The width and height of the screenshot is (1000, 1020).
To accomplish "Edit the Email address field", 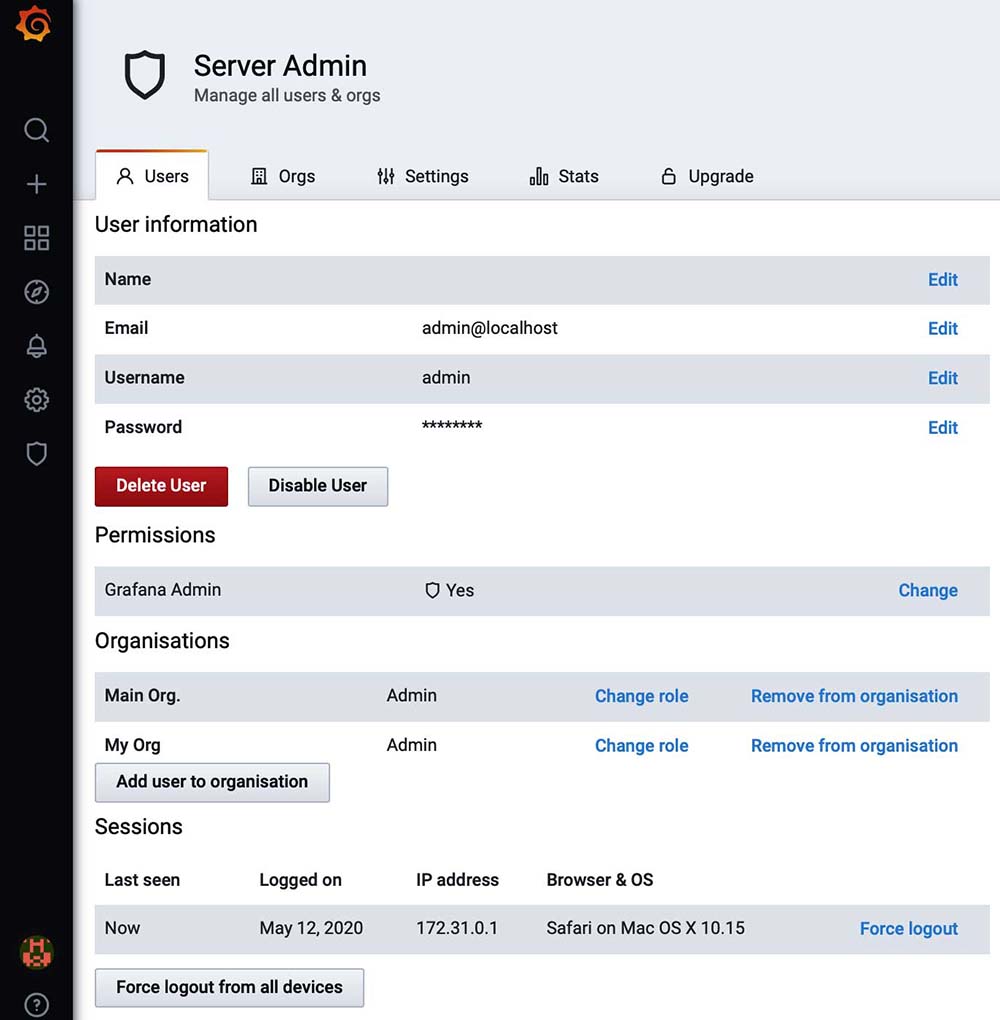I will coord(942,329).
